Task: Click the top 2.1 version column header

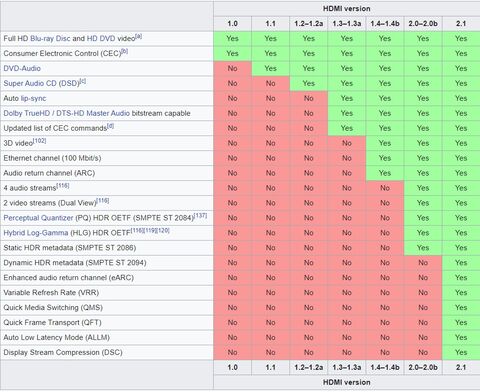Action: point(461,24)
